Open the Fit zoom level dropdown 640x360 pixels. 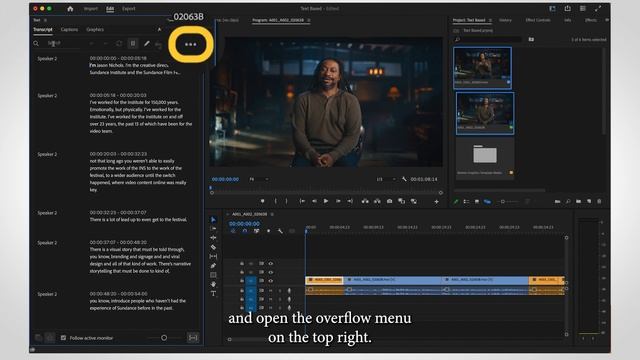point(259,179)
